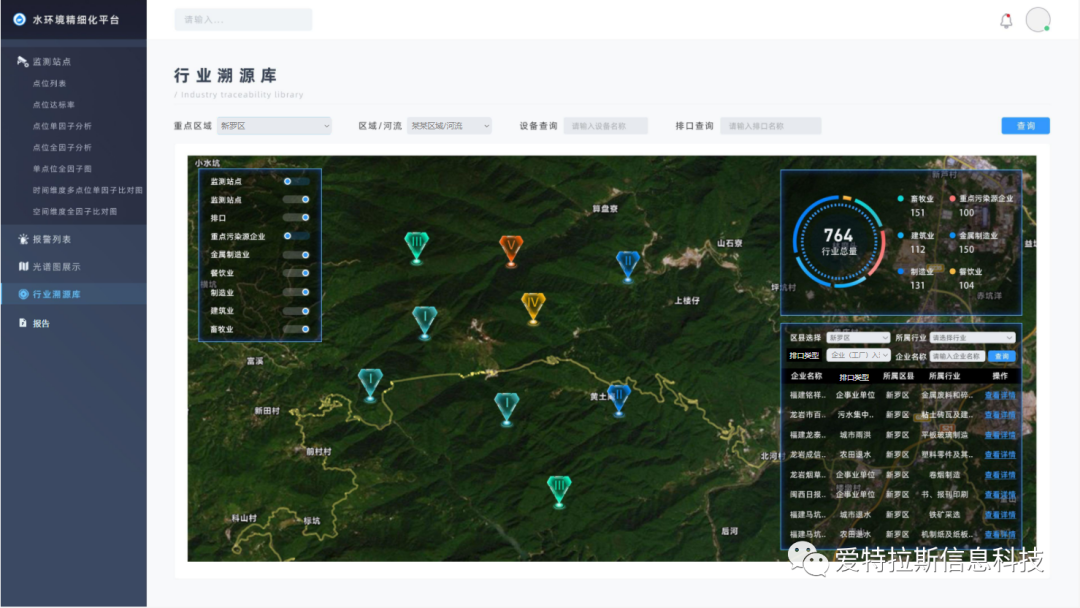
Task: Click the 764 industry total donut chart
Action: coord(838,242)
